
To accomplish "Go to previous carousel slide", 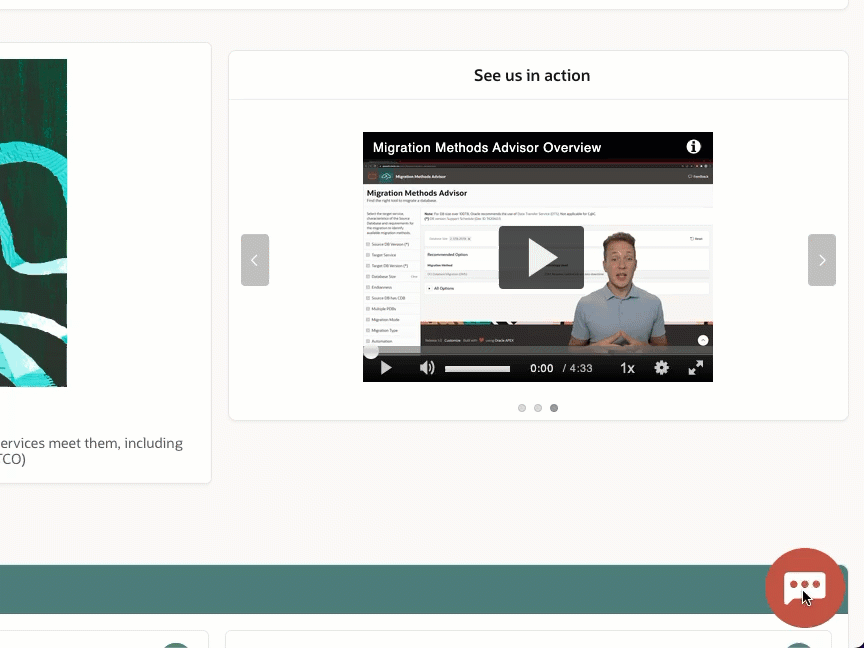I will [x=255, y=260].
